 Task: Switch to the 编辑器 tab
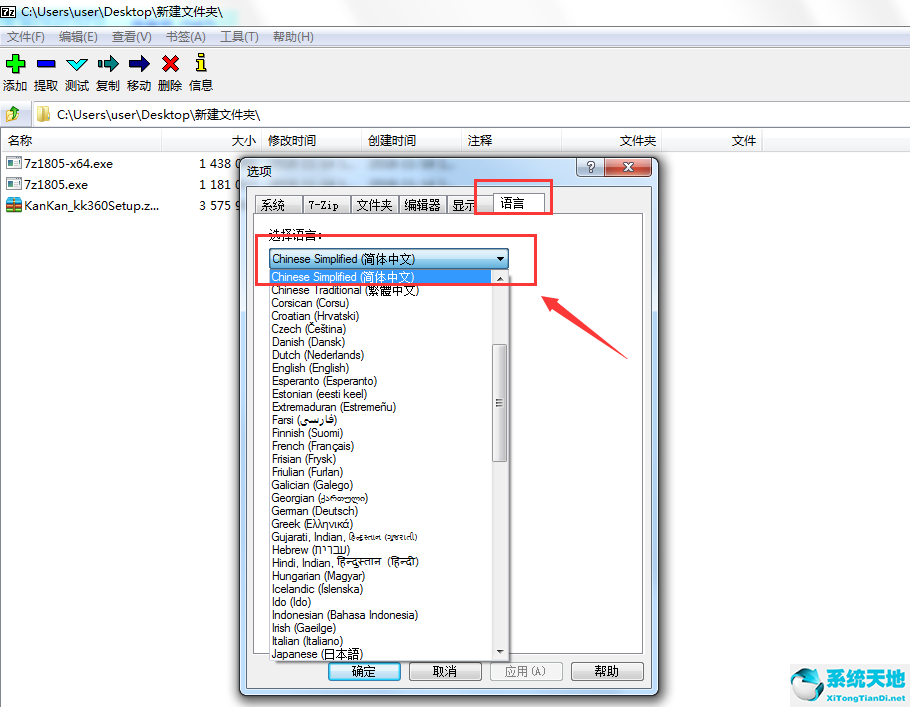tap(422, 205)
